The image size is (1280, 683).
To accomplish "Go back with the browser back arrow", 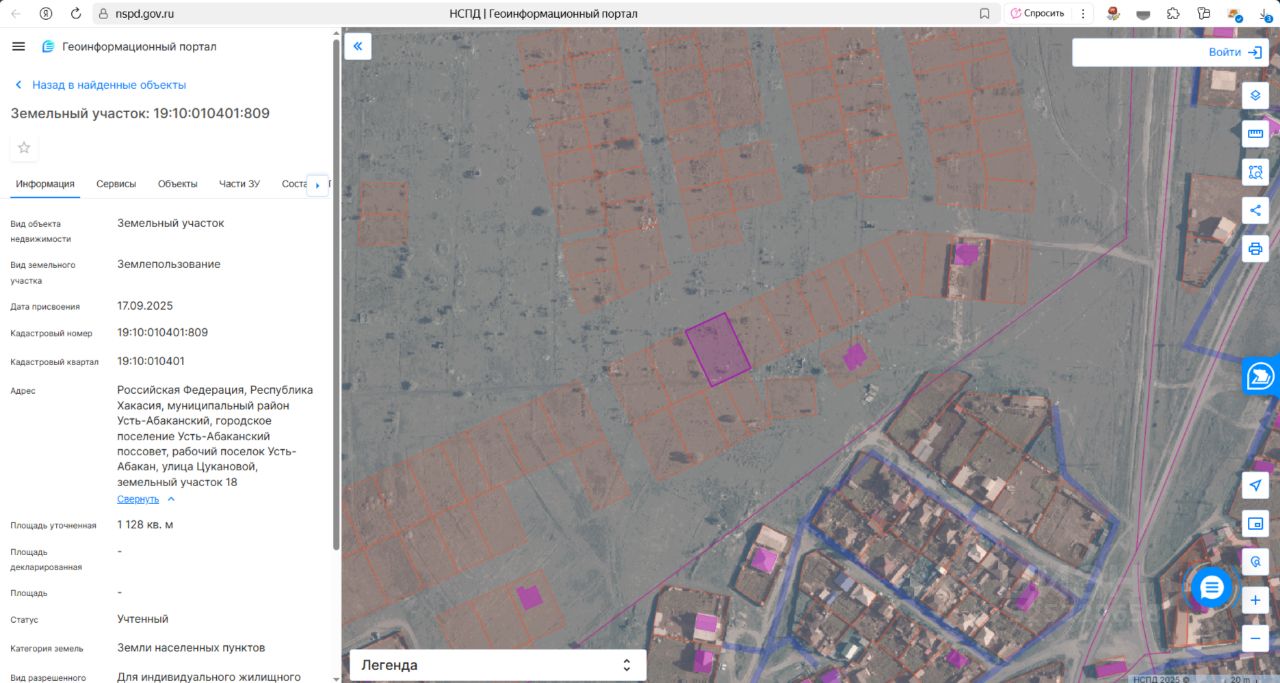I will (x=16, y=14).
